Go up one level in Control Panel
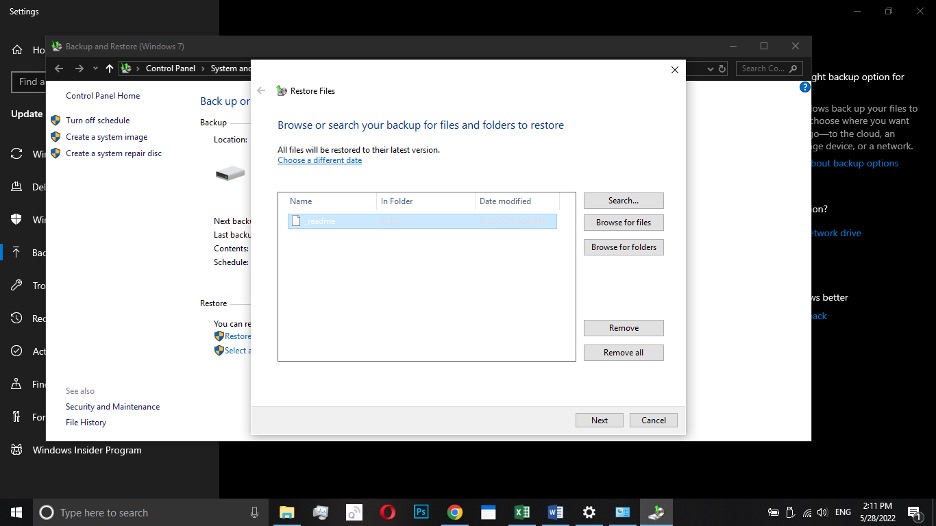The height and width of the screenshot is (526, 936). click(109, 69)
